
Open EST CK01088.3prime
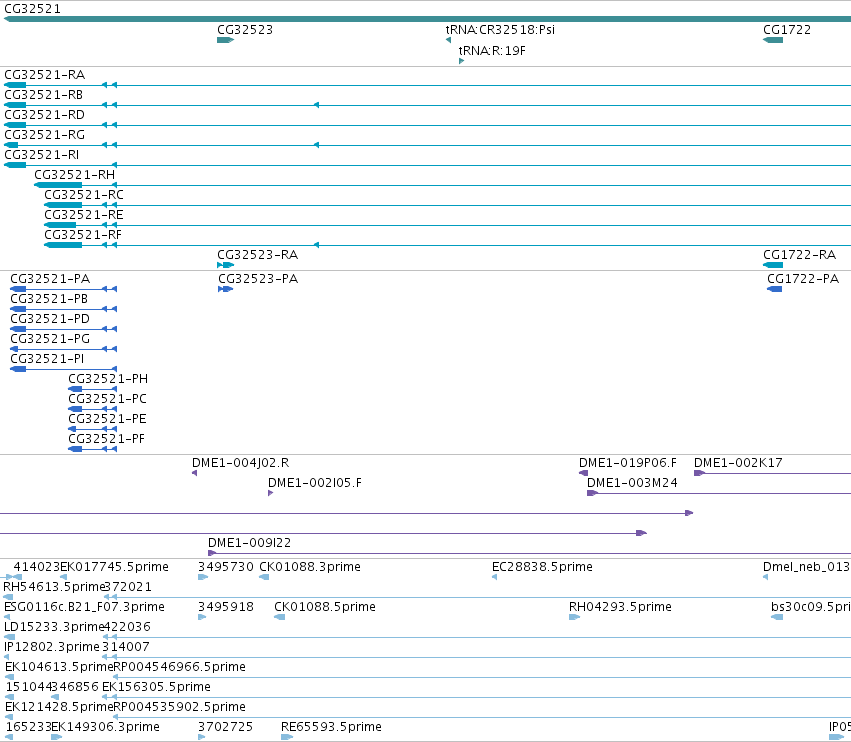click(310, 567)
